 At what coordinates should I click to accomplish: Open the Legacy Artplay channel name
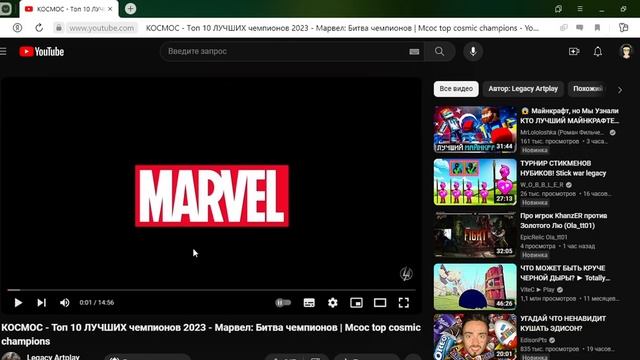click(53, 356)
